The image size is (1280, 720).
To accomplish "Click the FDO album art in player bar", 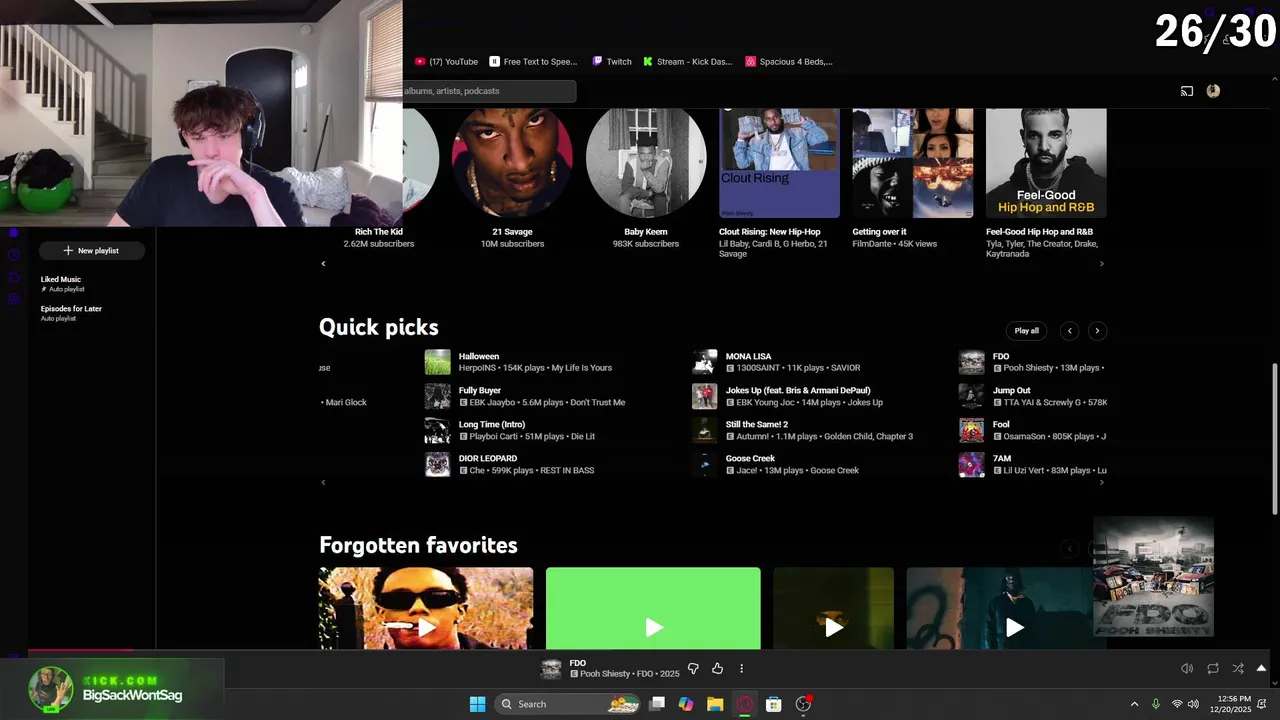I will pos(551,669).
